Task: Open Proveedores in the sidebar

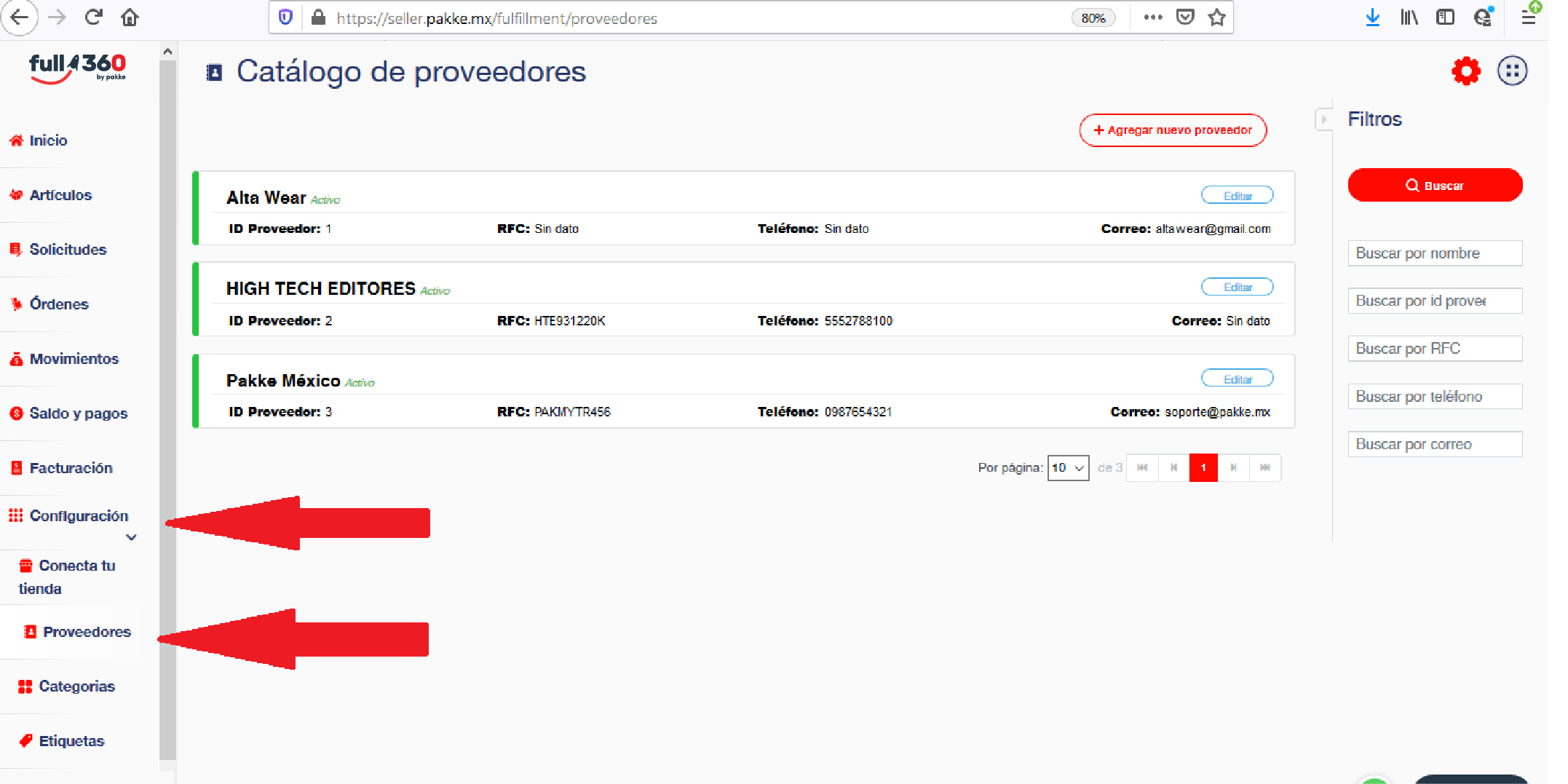Action: [x=86, y=632]
